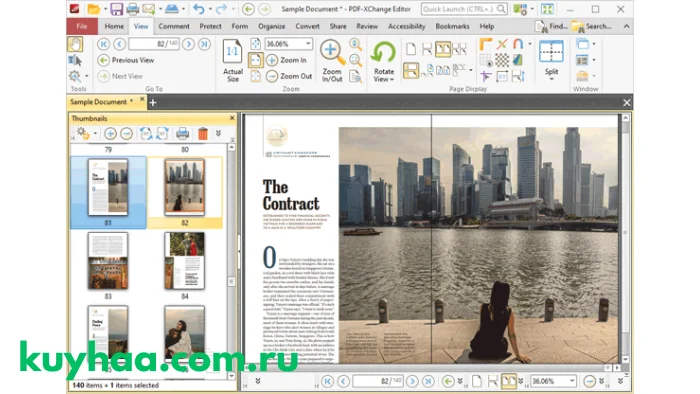The height and width of the screenshot is (394, 700).
Task: Open the Open folder dropdown arrow
Action: (105, 9)
